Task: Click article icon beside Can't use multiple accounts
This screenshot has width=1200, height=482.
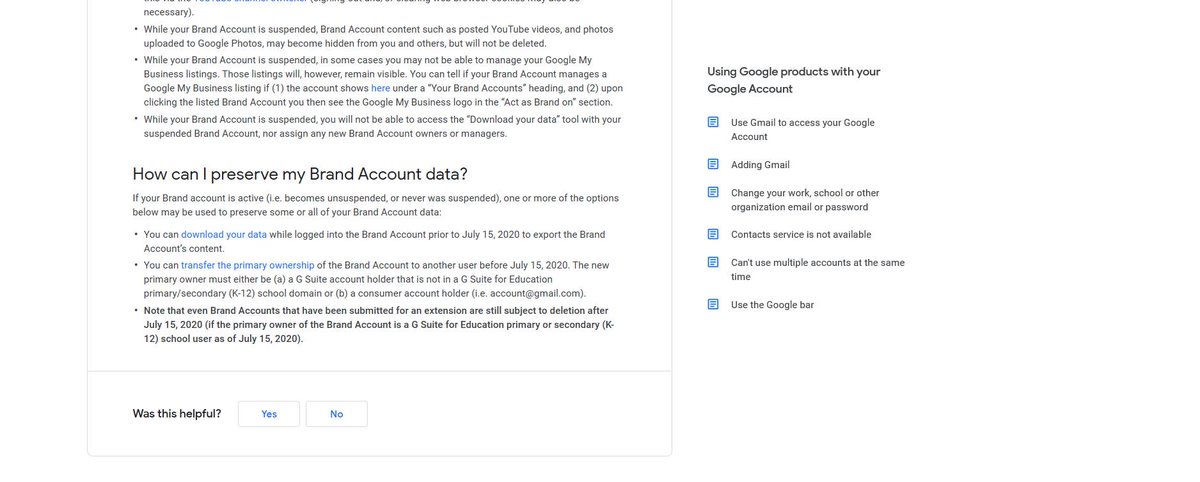Action: [x=713, y=262]
